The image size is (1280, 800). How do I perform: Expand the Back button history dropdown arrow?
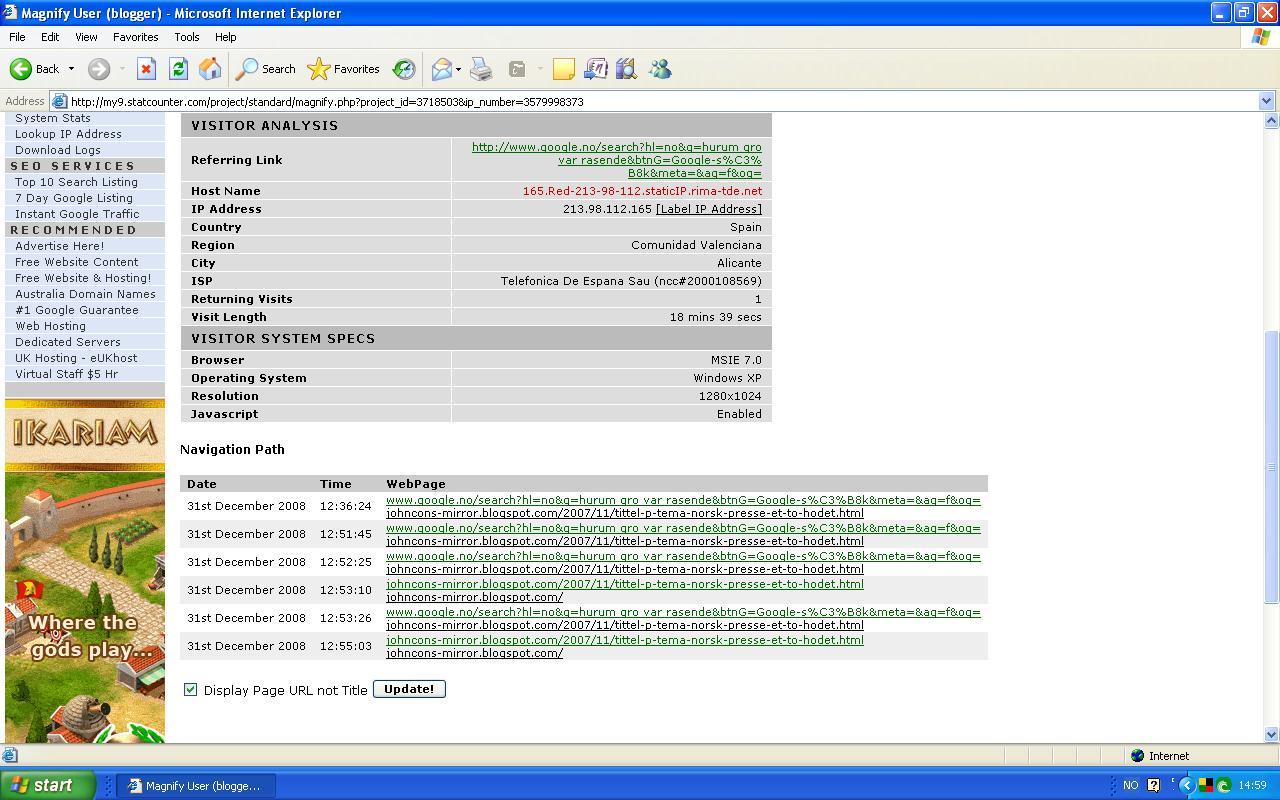click(71, 69)
